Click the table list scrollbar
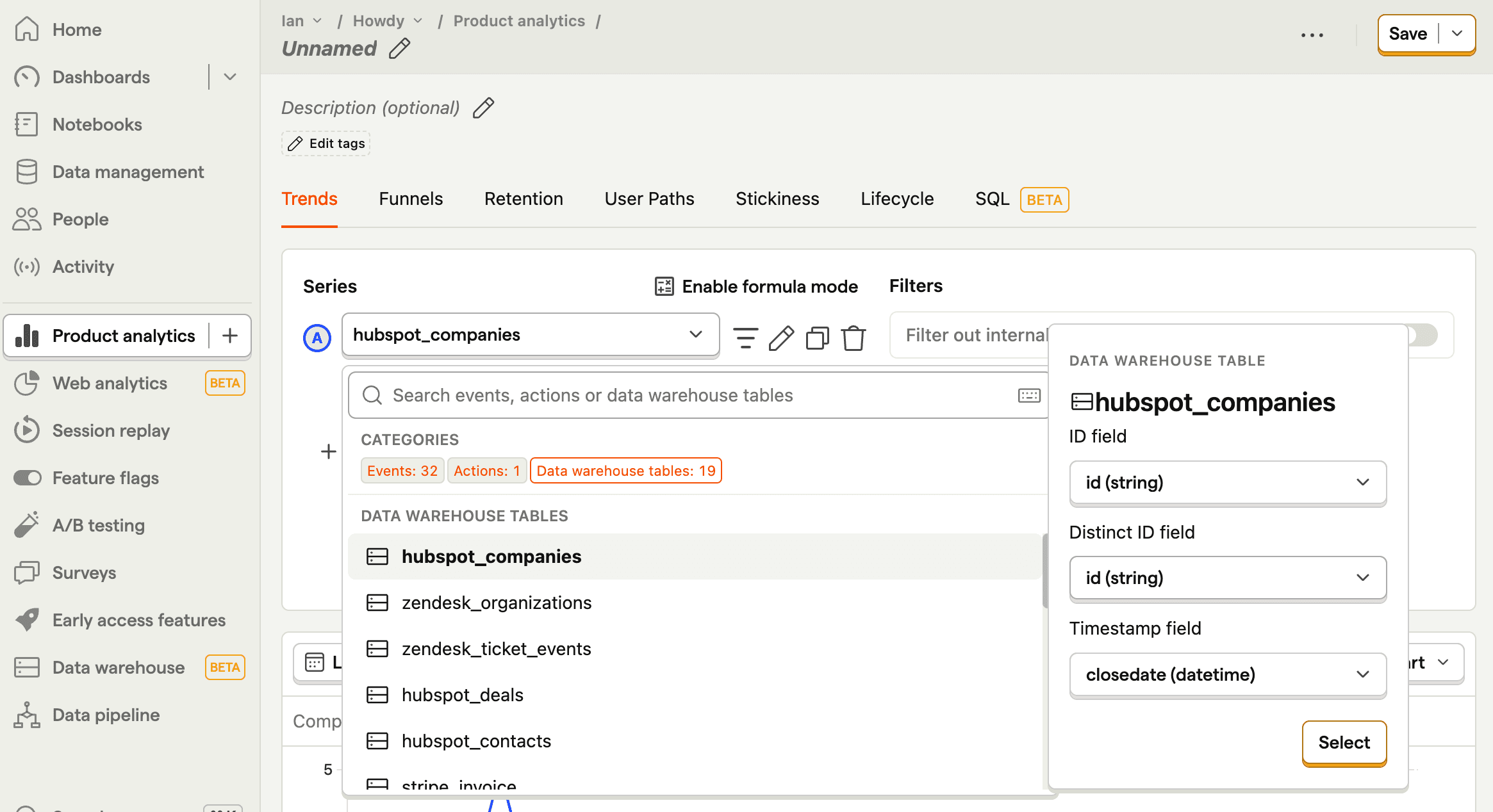 1045,571
